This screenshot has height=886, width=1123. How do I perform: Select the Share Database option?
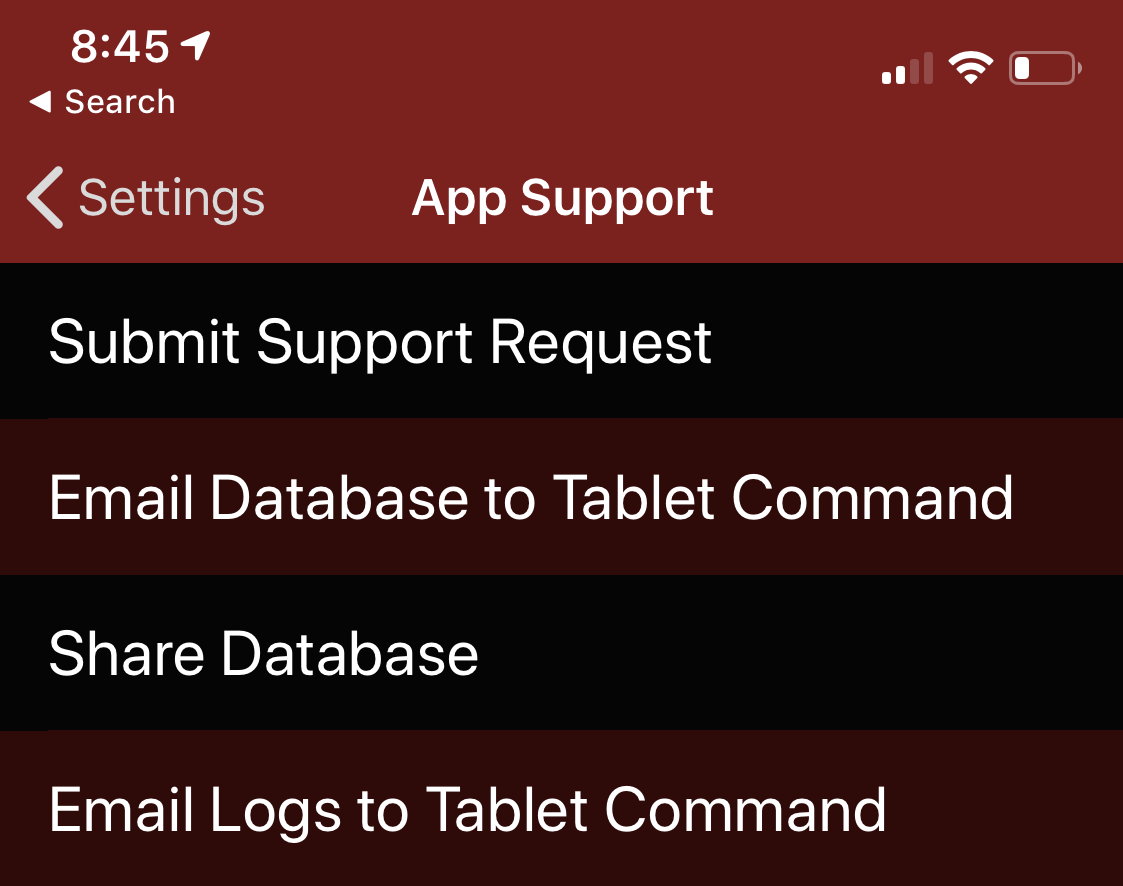tap(263, 653)
